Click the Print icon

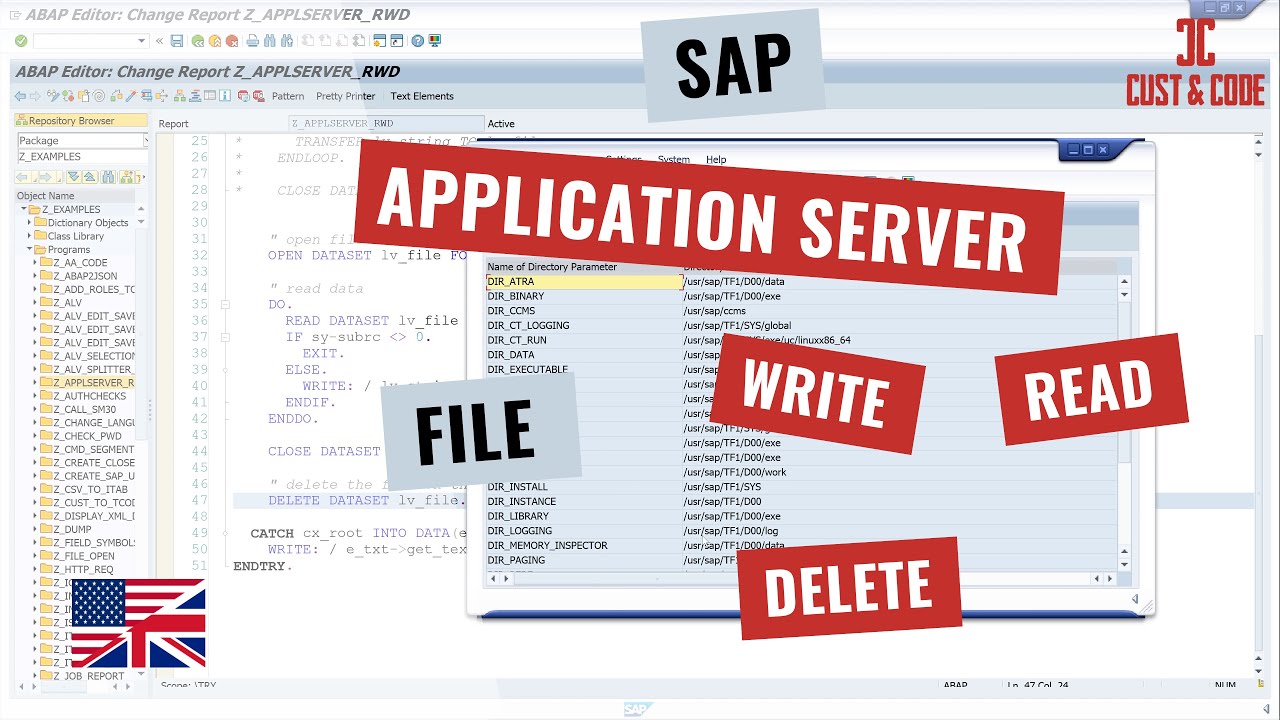tap(253, 41)
